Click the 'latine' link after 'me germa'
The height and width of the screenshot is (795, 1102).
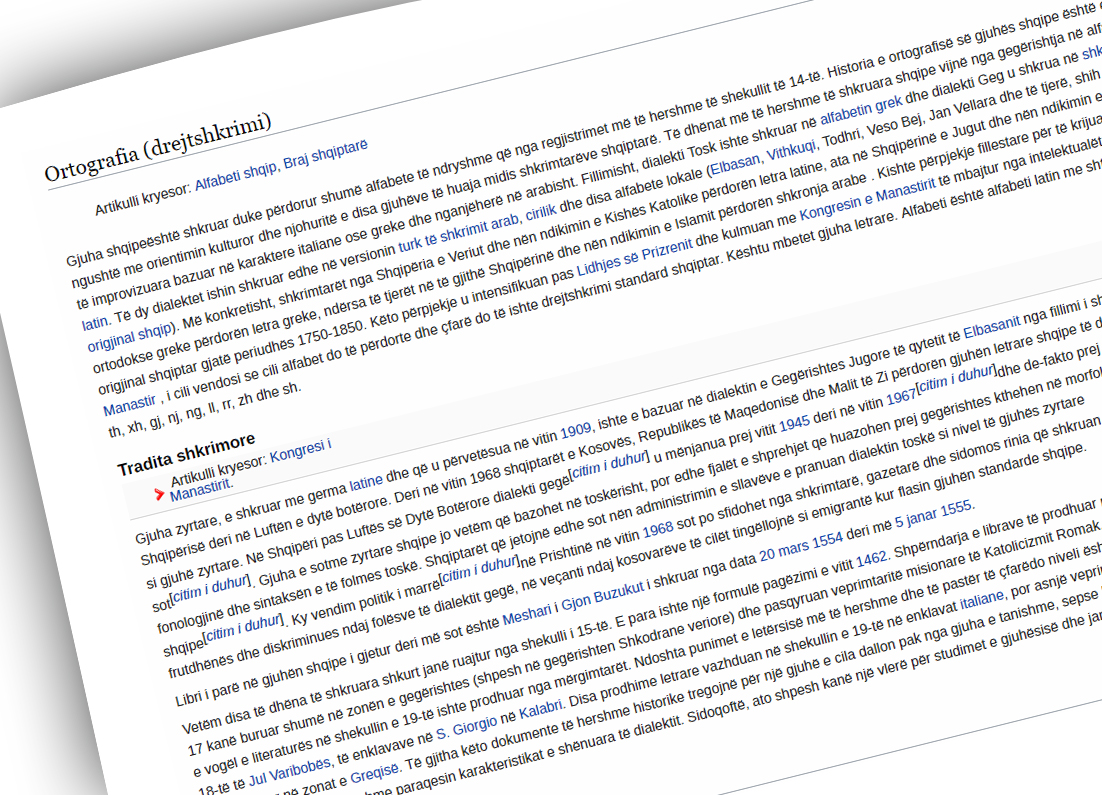click(366, 484)
